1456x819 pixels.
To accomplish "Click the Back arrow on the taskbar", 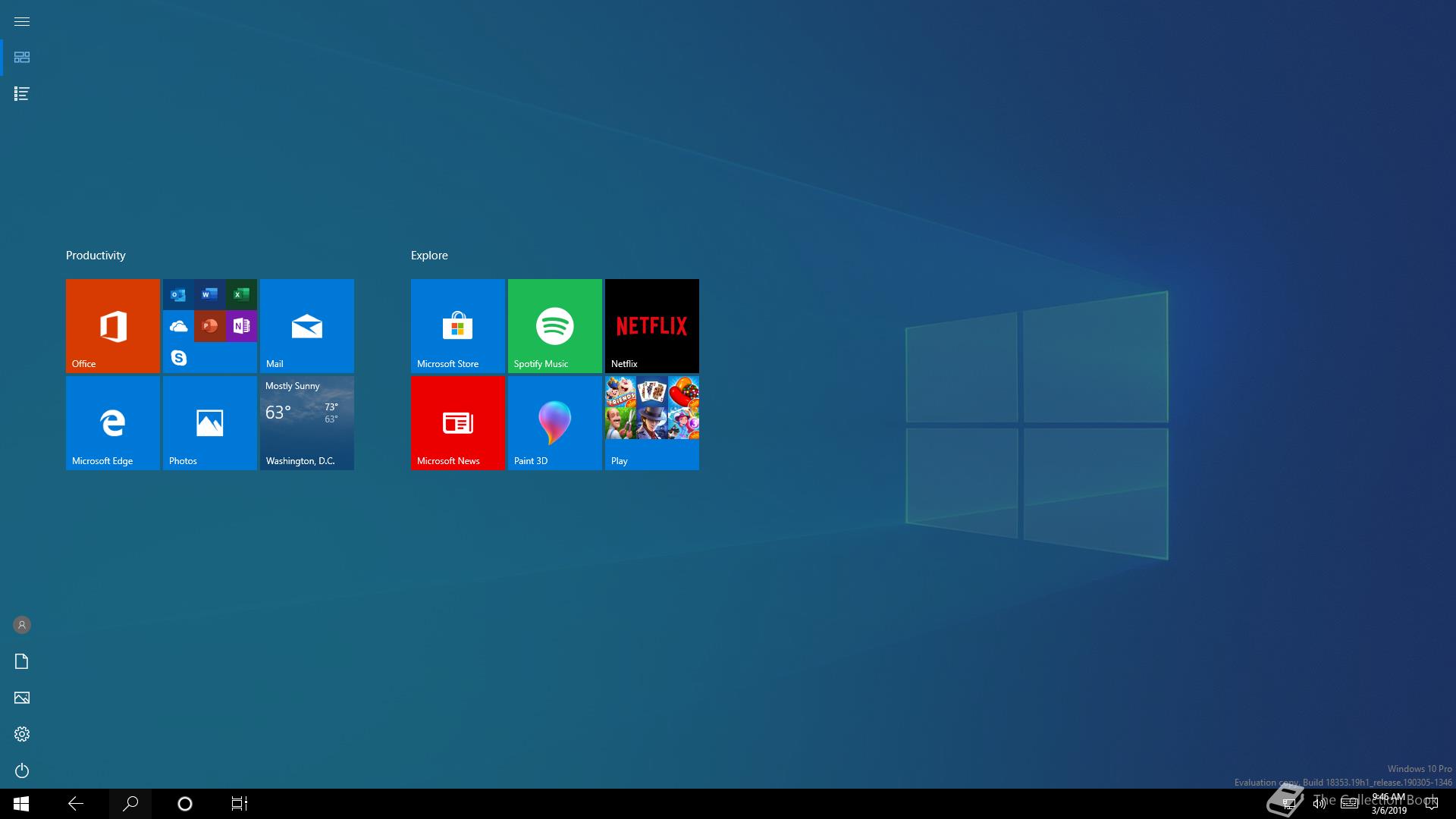I will [x=75, y=803].
